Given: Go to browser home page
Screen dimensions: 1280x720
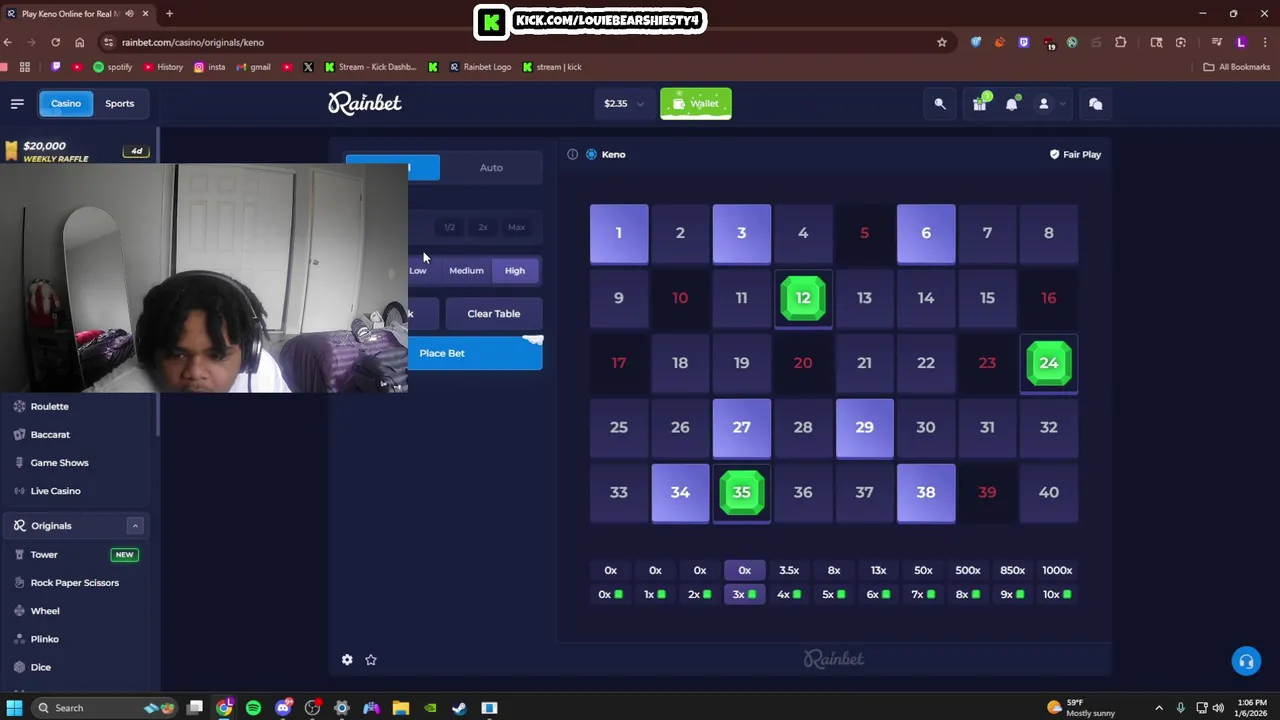Looking at the screenshot, I should 80,42.
